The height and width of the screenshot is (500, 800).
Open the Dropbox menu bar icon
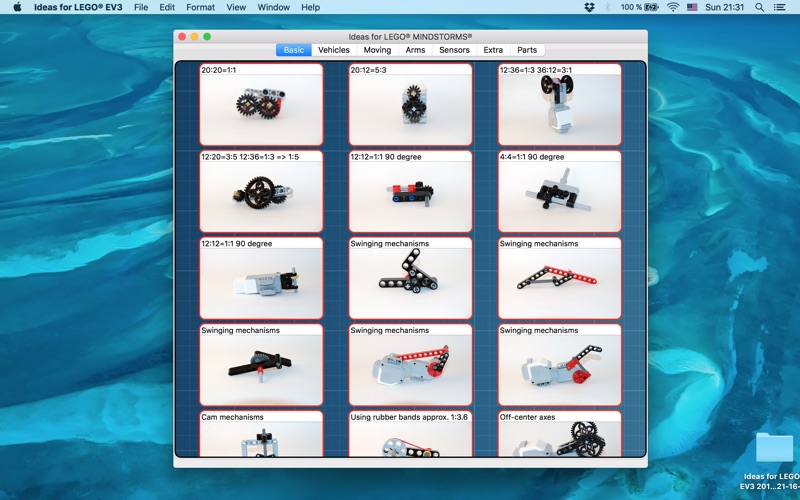[x=589, y=7]
